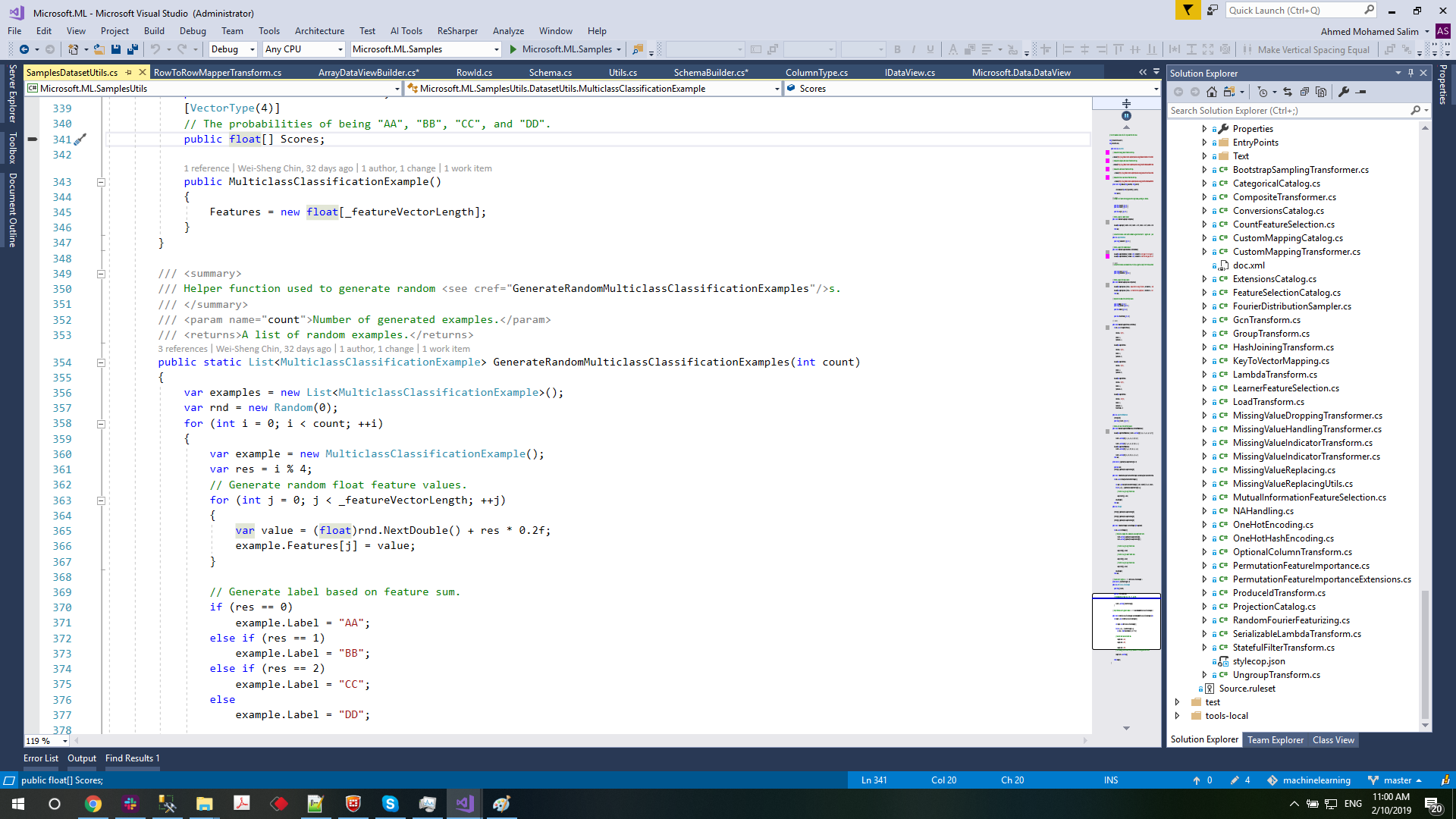The image size is (1456, 819).
Task: Switch to the Schema.cs tab
Action: tap(551, 72)
